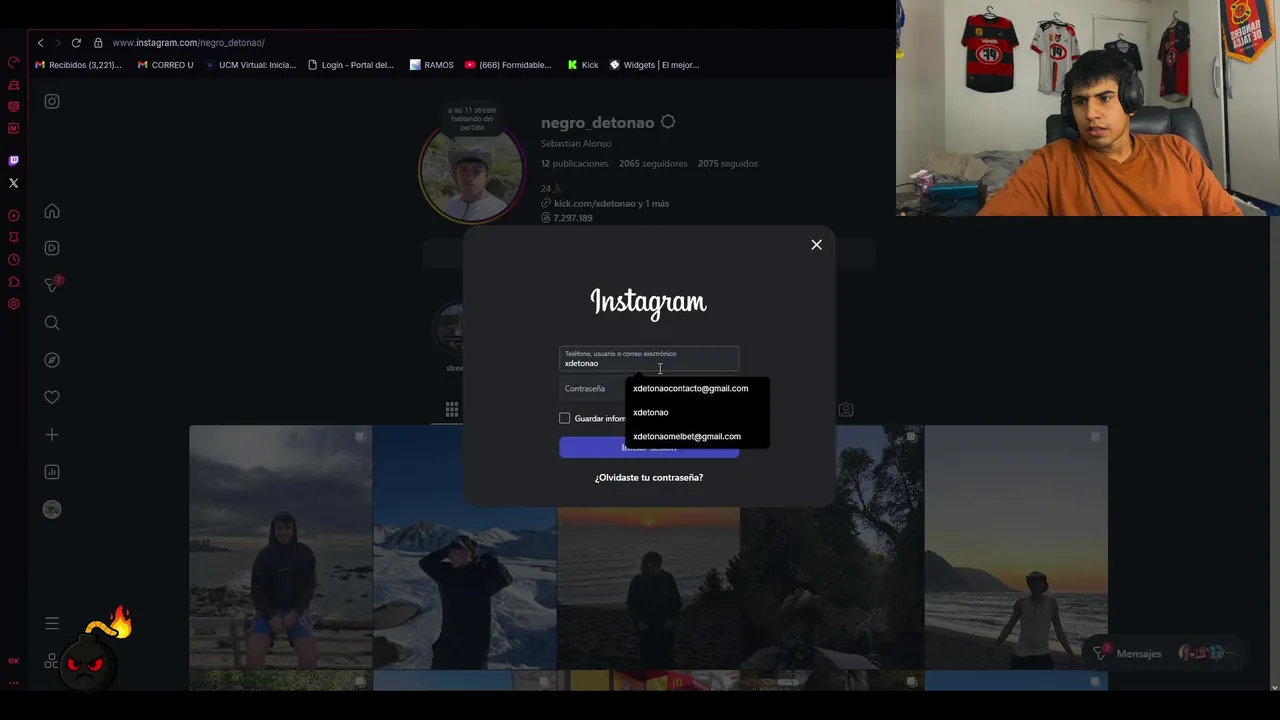Screen dimensions: 1280x720
Task: Click the 12 publicaciones count
Action: click(575, 163)
